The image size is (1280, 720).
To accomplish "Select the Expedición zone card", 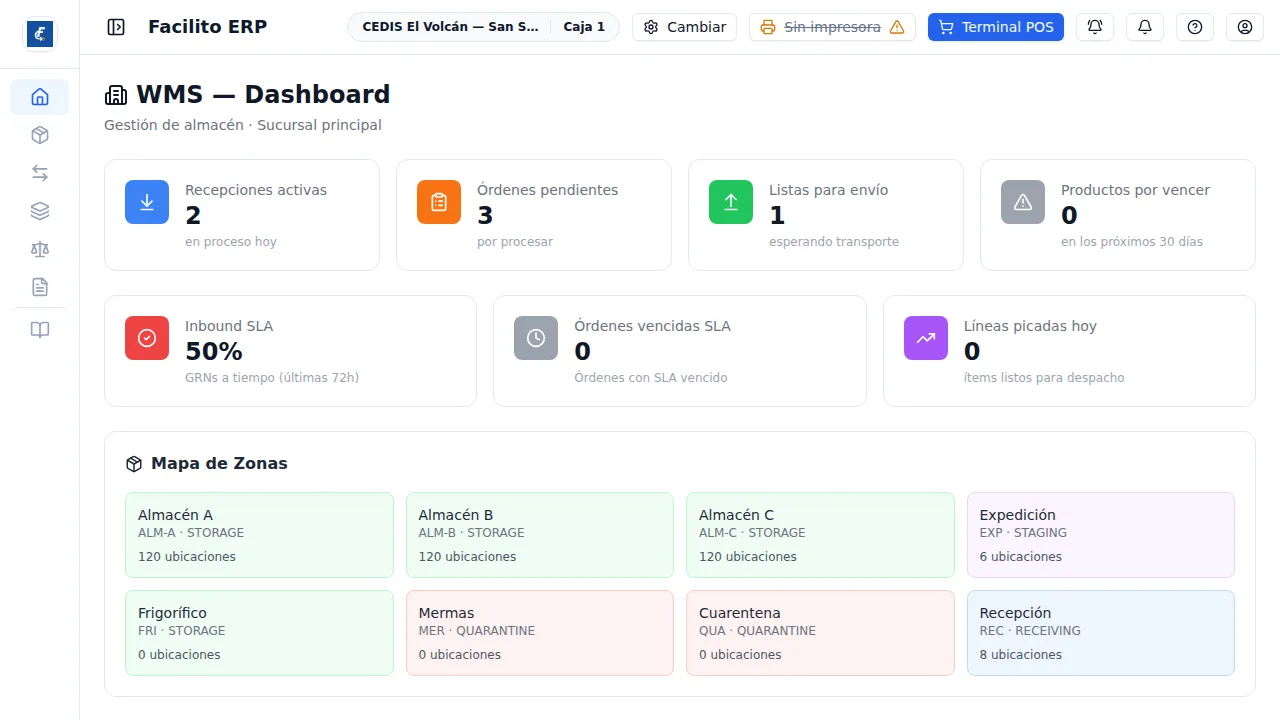I will pyautogui.click(x=1101, y=535).
